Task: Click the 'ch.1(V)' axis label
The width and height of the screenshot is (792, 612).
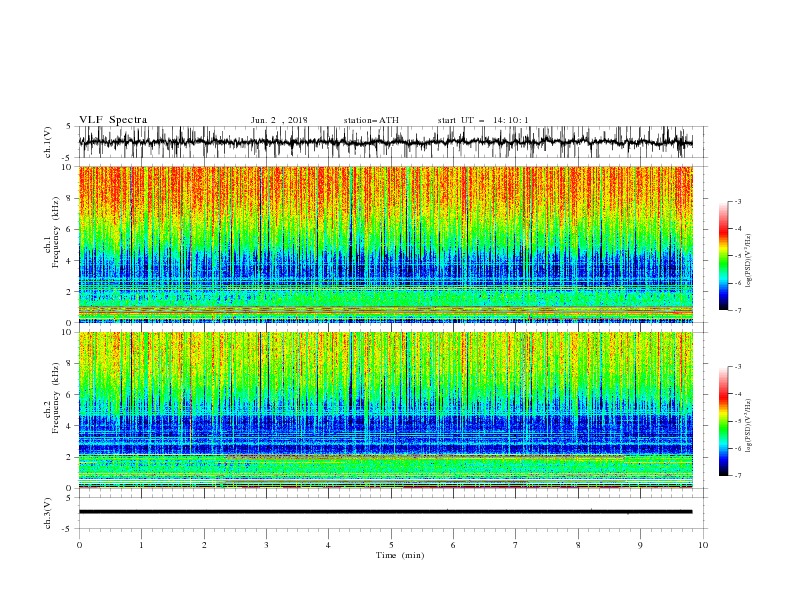Action: tap(48, 142)
